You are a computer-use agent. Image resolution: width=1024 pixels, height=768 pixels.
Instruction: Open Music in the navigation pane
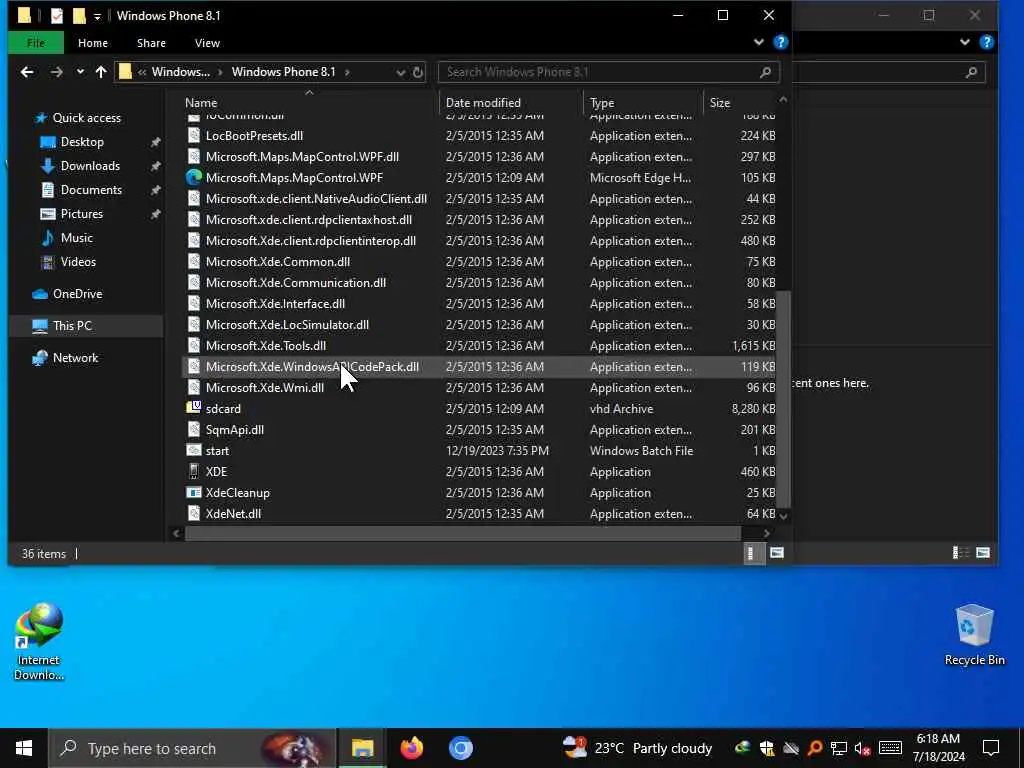[x=76, y=238]
